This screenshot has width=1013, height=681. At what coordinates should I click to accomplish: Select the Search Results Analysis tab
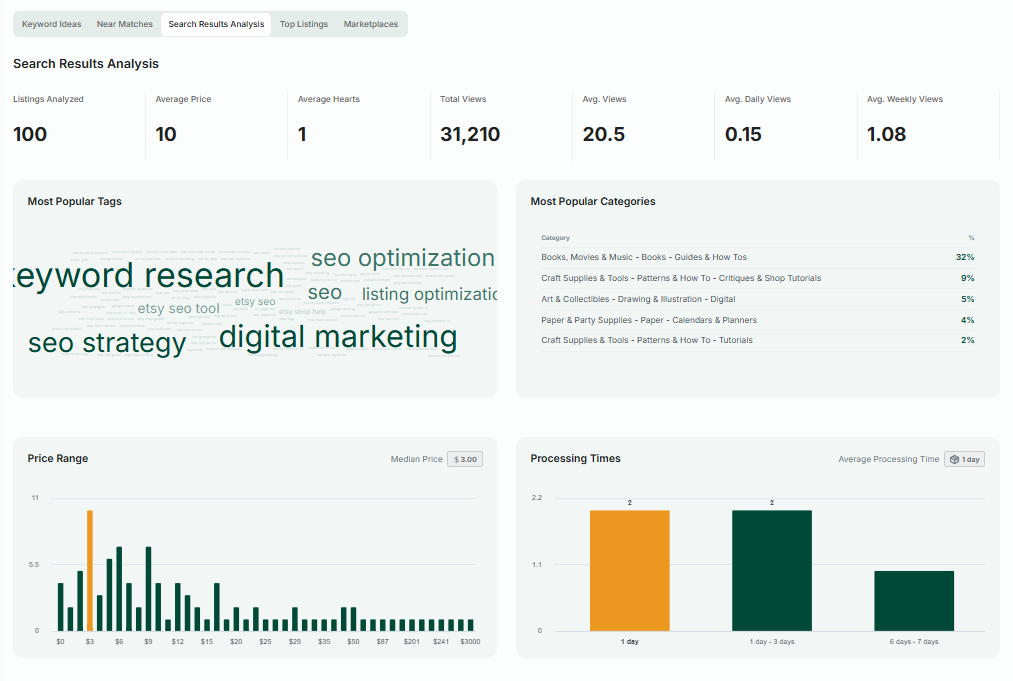pyautogui.click(x=215, y=24)
